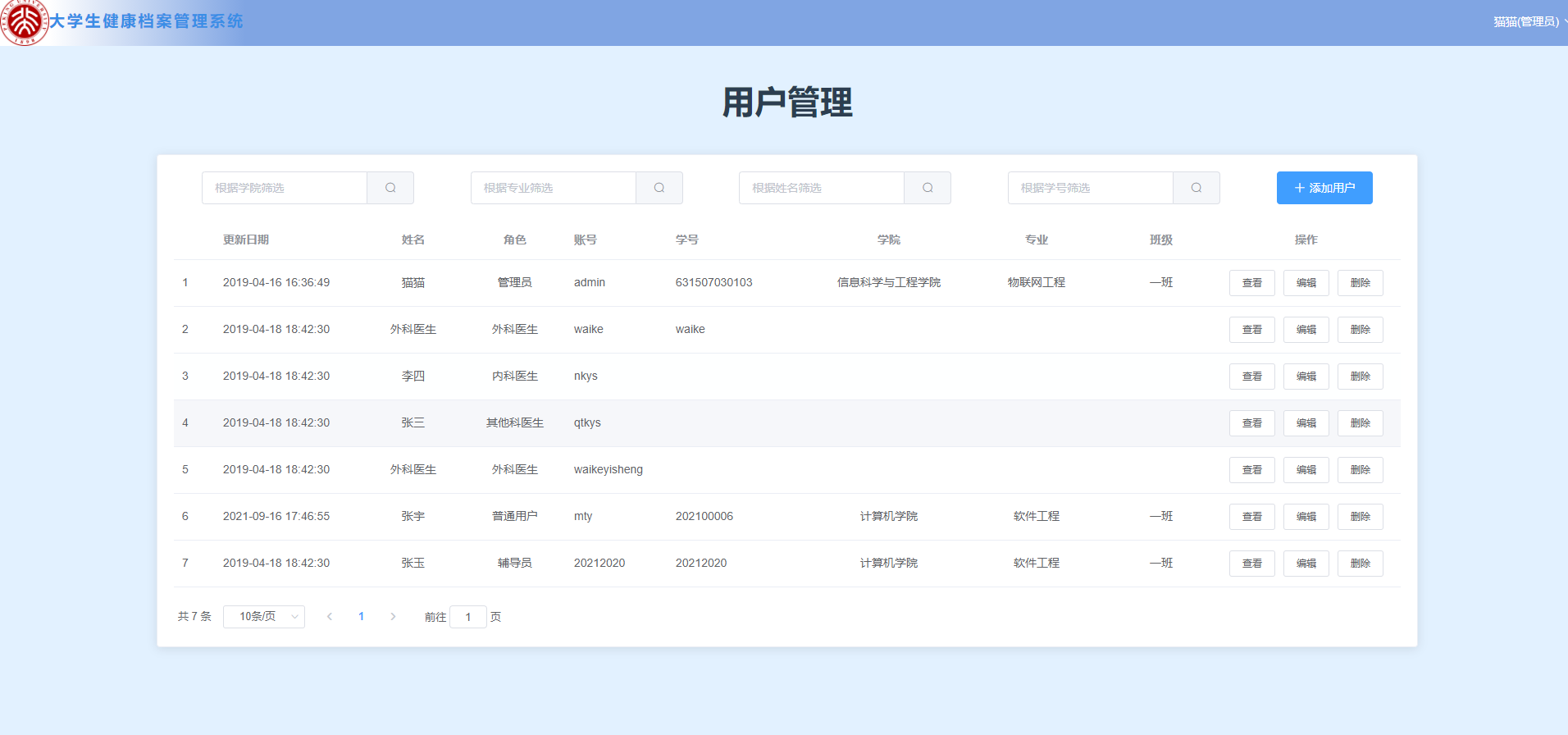Go to next page arrow in pagination
Screen dimensions: 1568x735
pyautogui.click(x=393, y=617)
